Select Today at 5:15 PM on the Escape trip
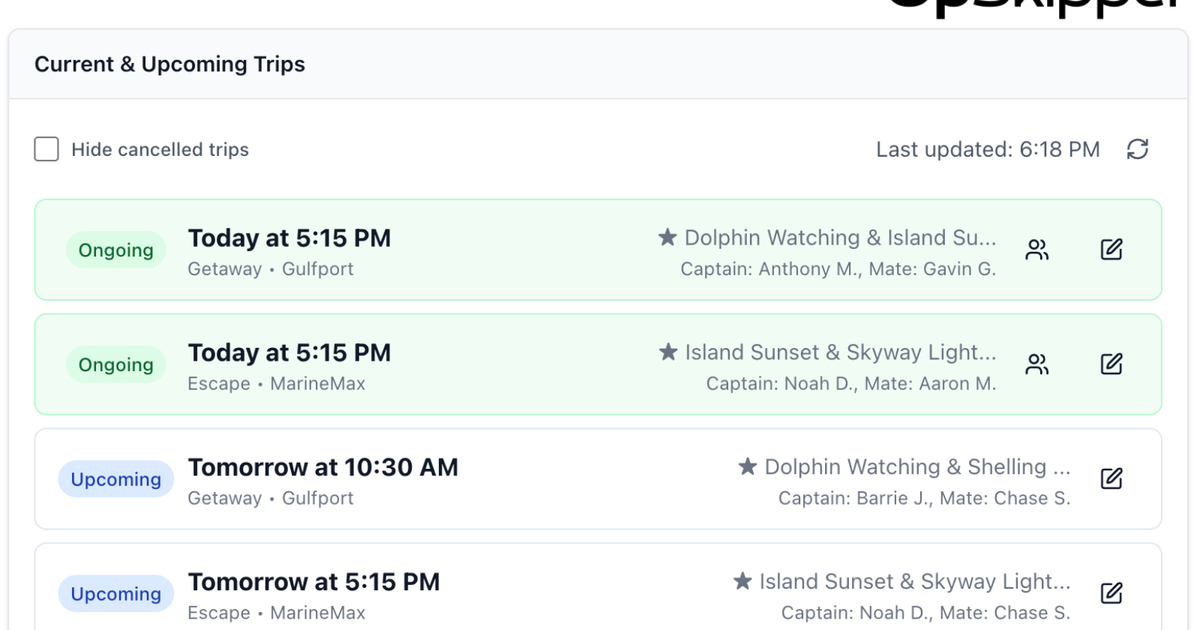This screenshot has height=630, width=1200. (289, 352)
